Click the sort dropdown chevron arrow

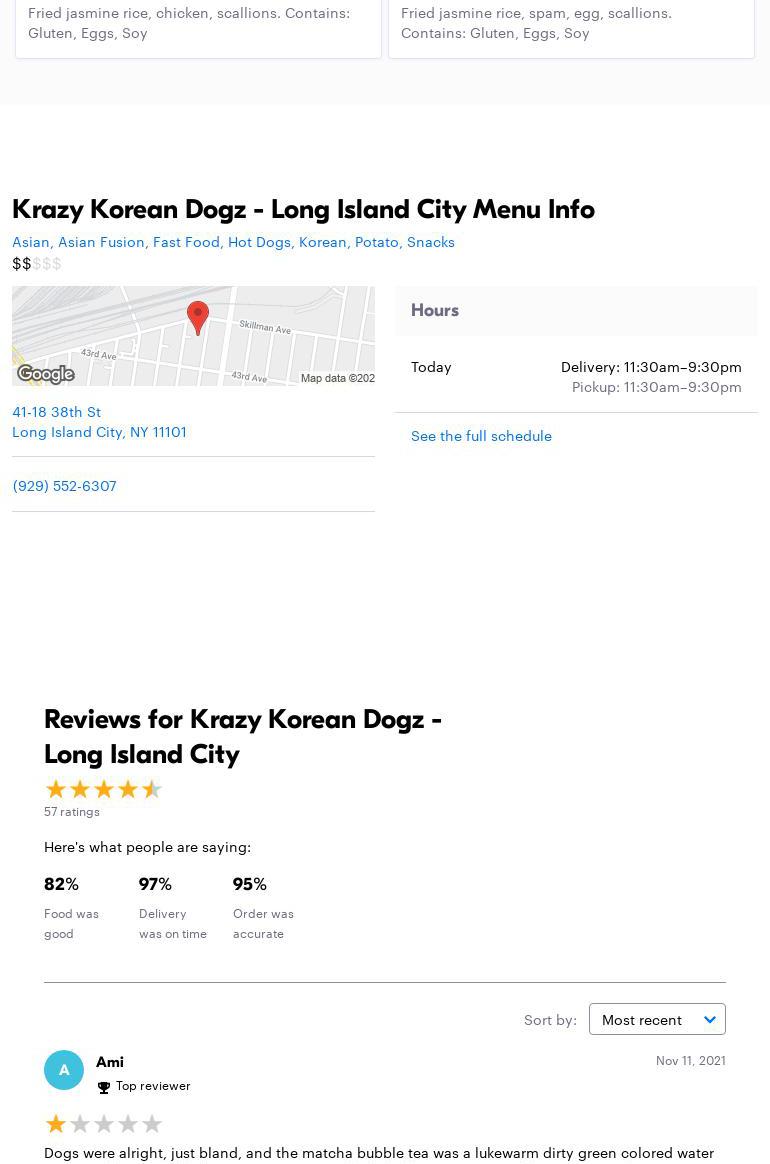pos(710,1019)
